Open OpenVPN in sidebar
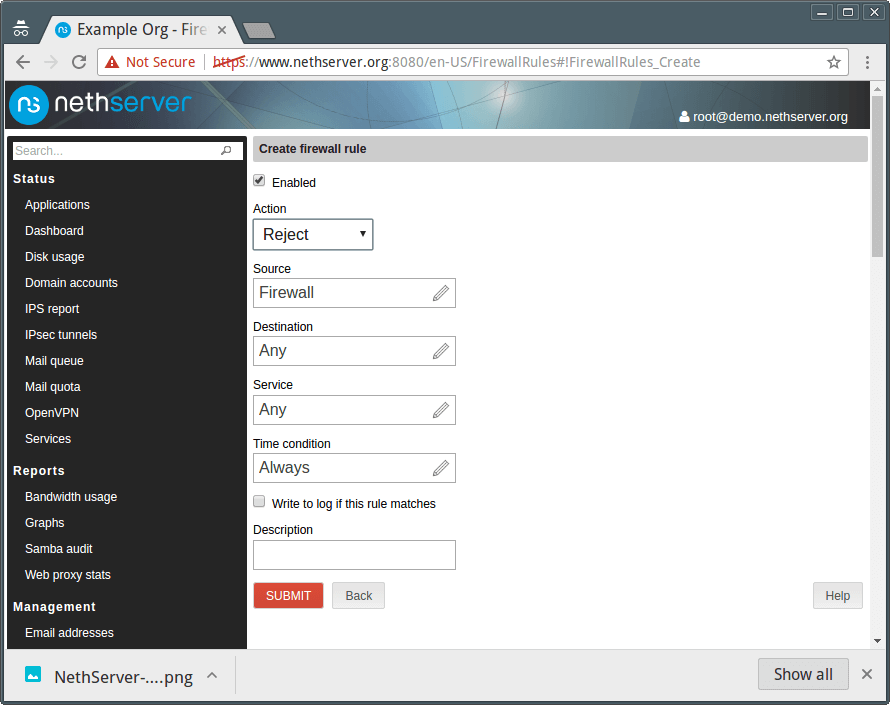The image size is (890, 705). pos(52,413)
